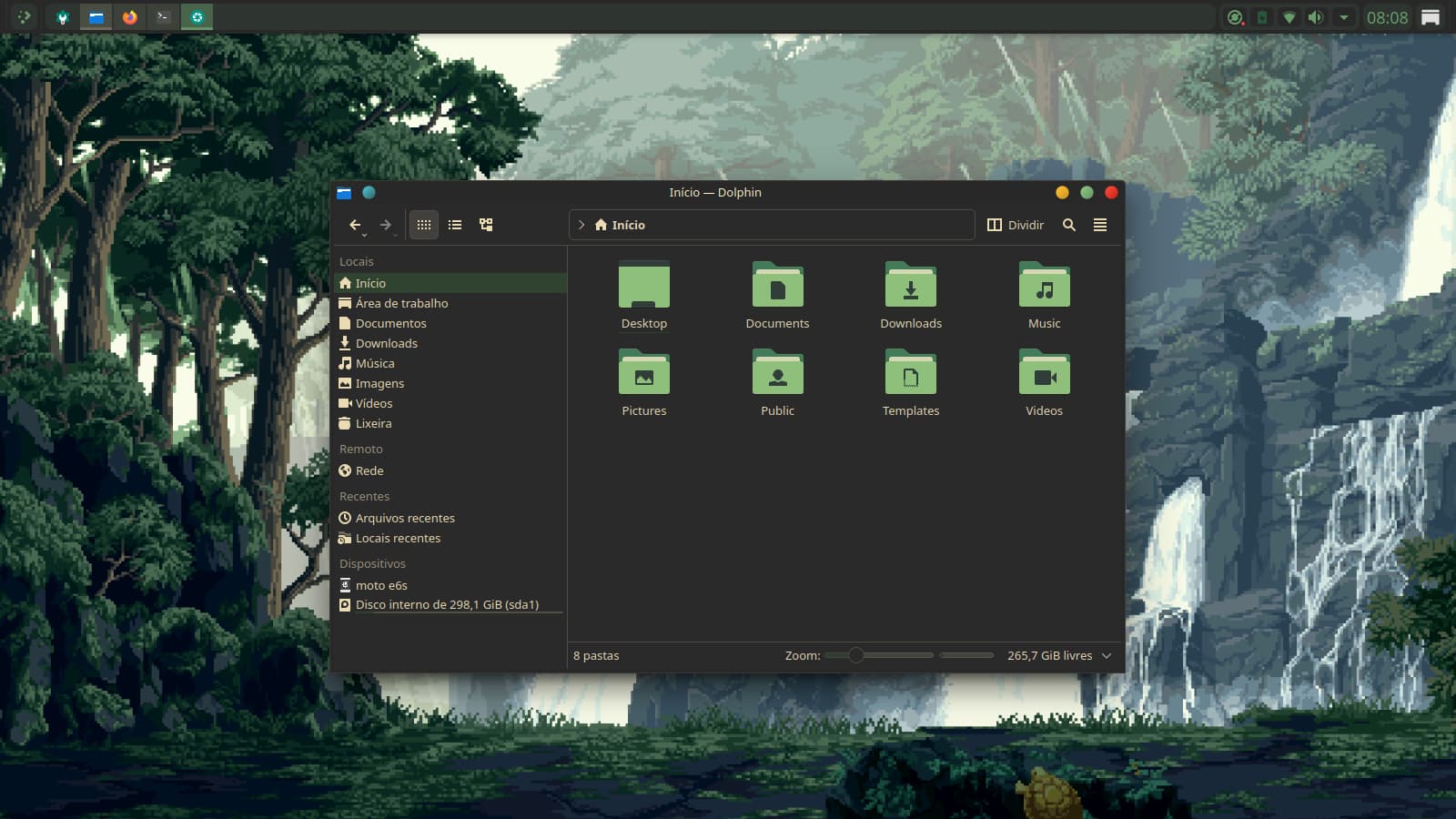This screenshot has height=819, width=1456.
Task: Select the moto e6s device
Action: pos(380,585)
